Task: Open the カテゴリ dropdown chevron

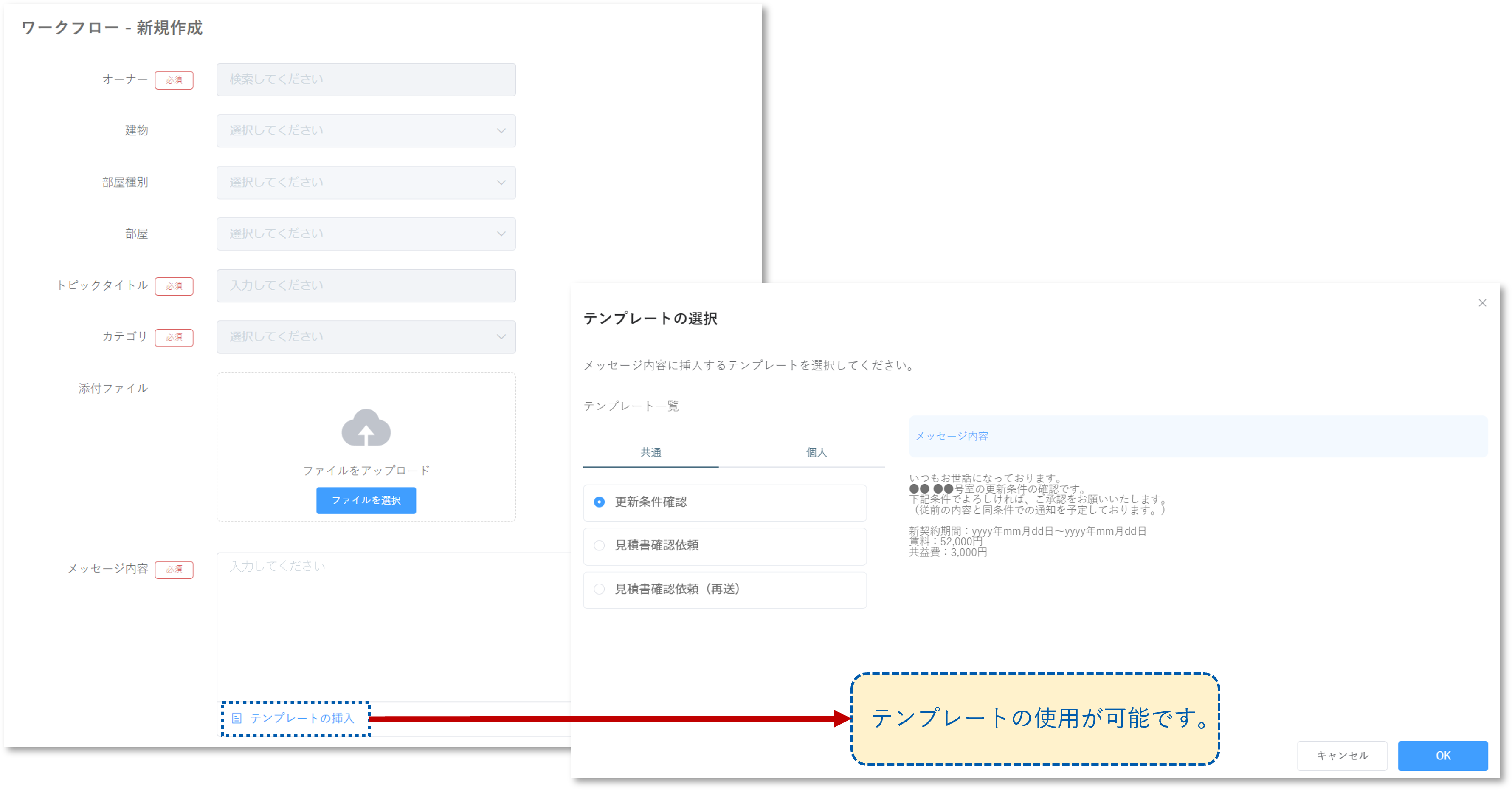Action: pyautogui.click(x=501, y=337)
